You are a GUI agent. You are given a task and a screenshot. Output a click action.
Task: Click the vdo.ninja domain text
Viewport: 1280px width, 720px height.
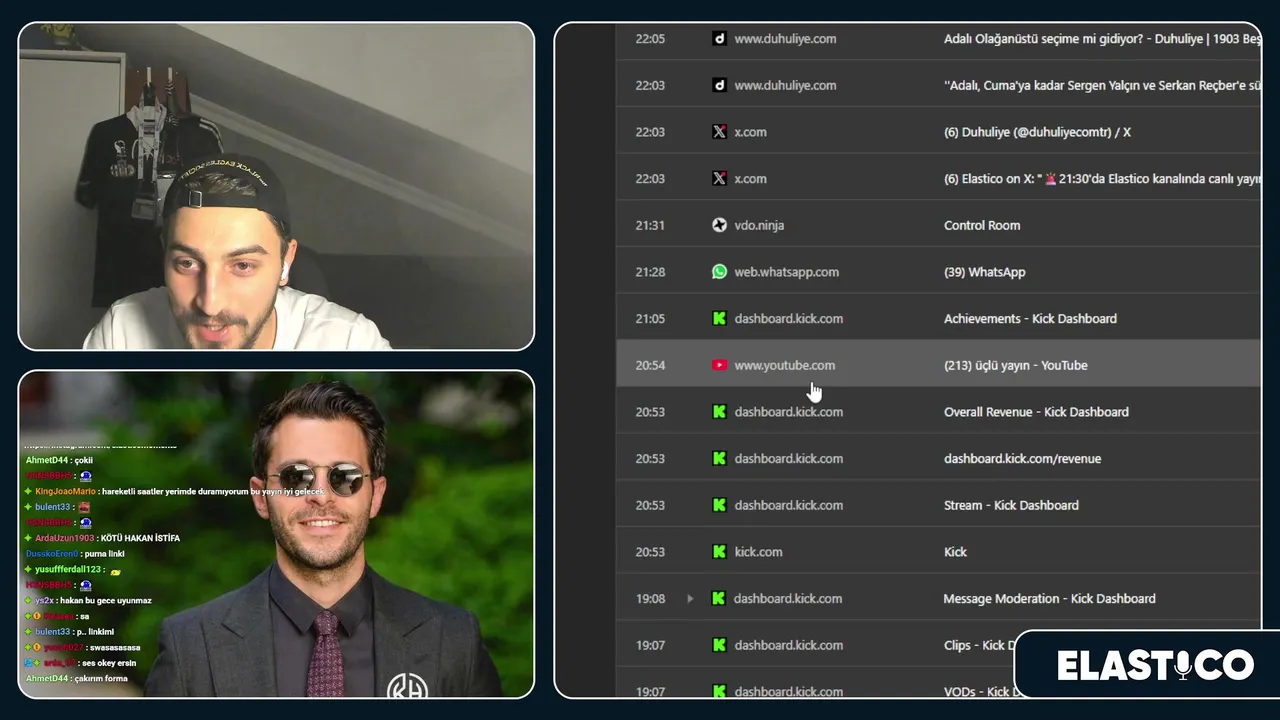coord(759,225)
